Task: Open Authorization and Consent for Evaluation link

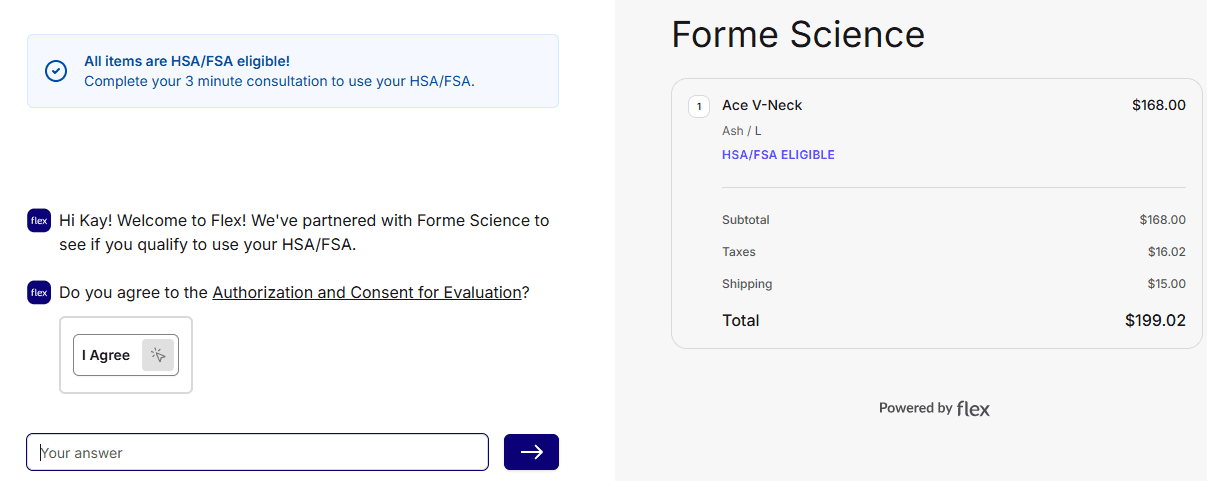Action: [367, 293]
